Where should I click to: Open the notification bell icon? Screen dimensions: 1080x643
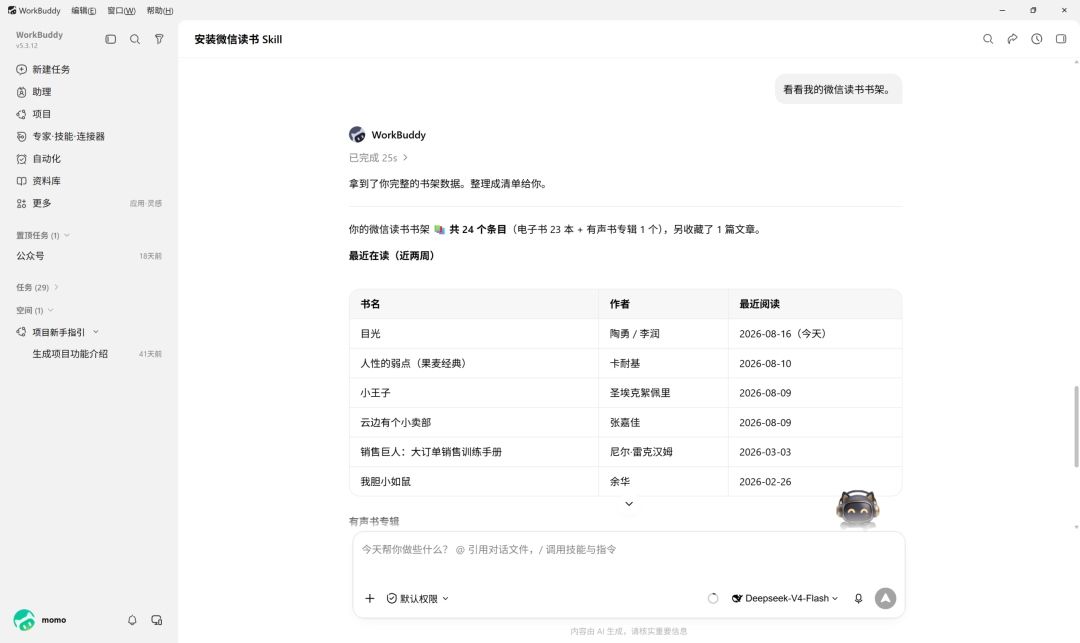click(x=132, y=620)
